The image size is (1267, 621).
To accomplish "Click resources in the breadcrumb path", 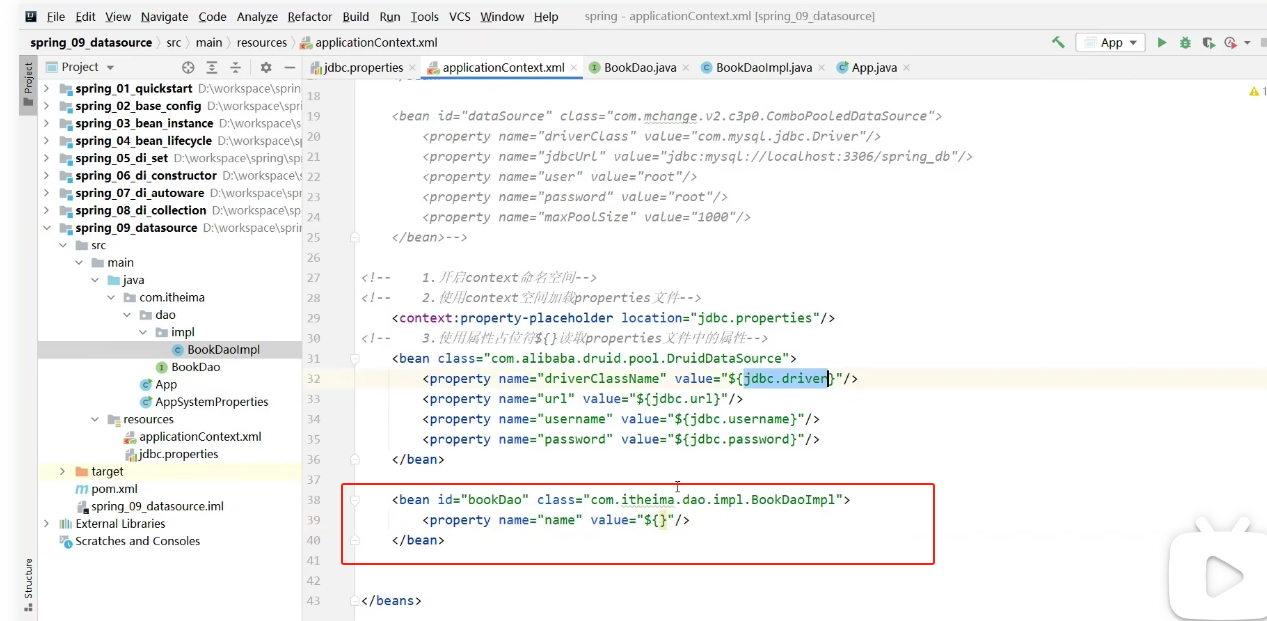I will [x=262, y=43].
